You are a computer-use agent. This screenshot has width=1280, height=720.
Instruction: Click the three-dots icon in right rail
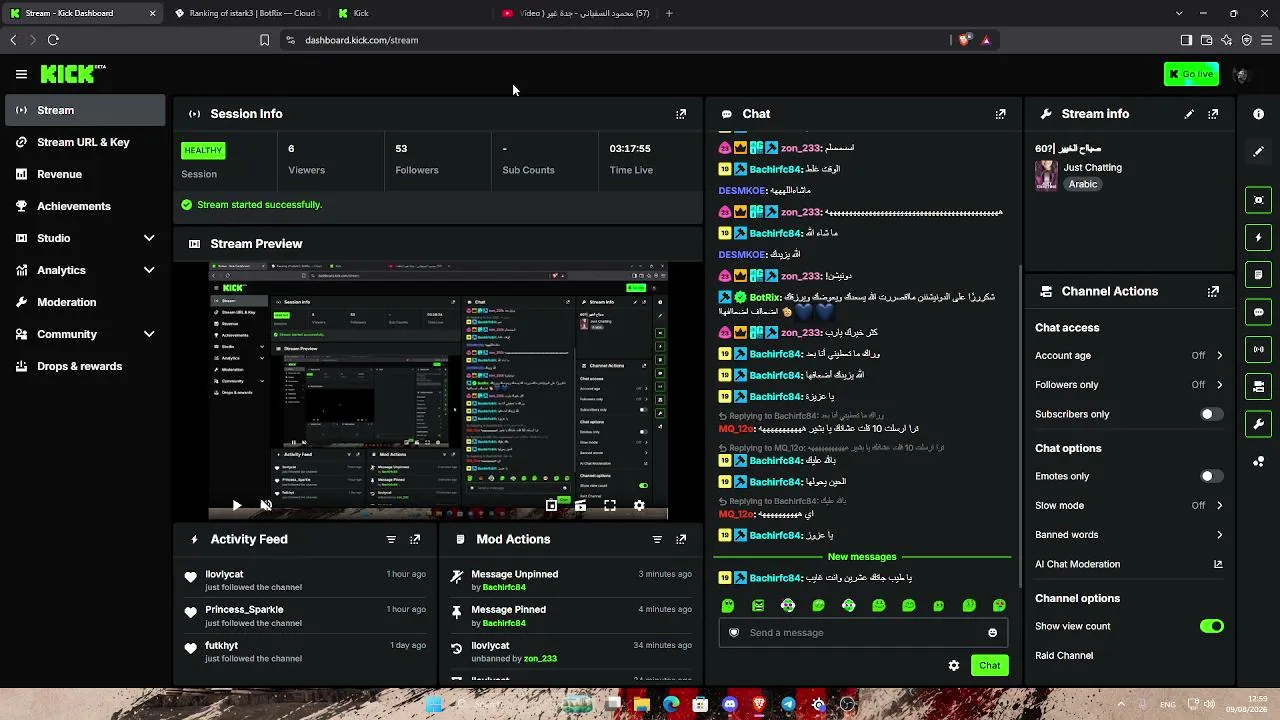coord(1259,461)
